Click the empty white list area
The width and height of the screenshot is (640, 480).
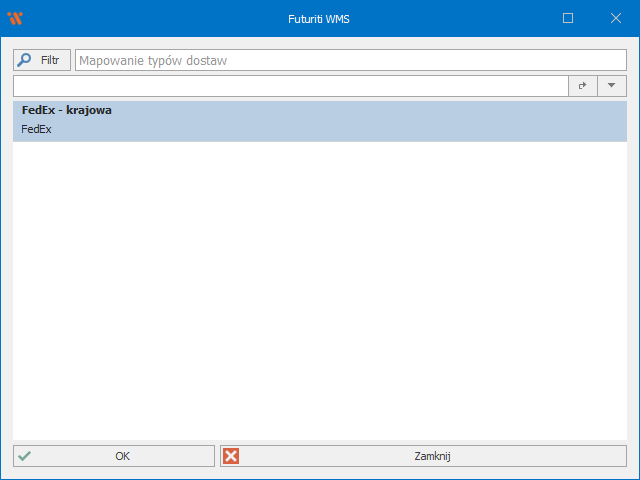[320, 290]
